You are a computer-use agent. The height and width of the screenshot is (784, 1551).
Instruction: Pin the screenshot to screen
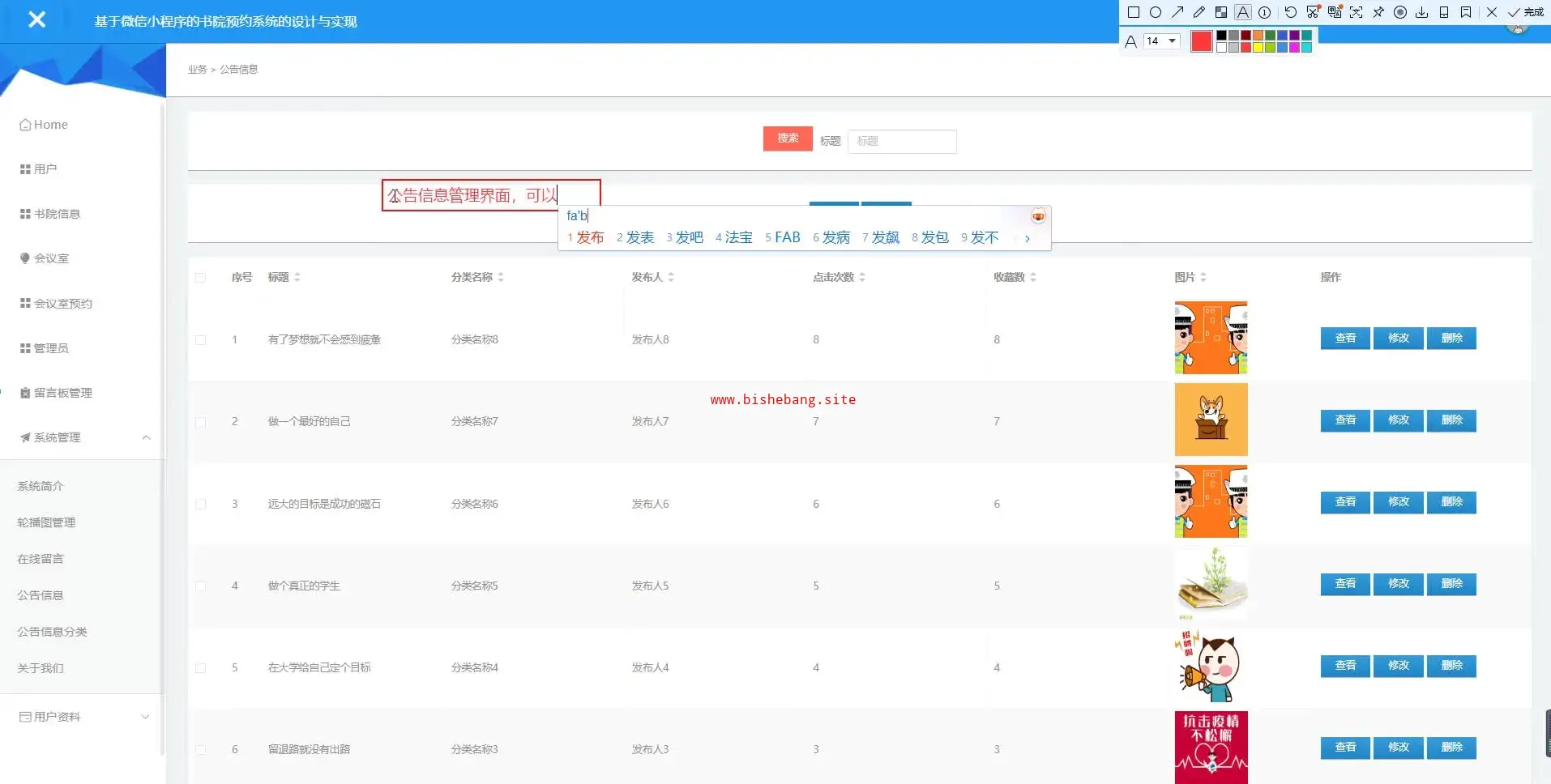[x=1378, y=12]
